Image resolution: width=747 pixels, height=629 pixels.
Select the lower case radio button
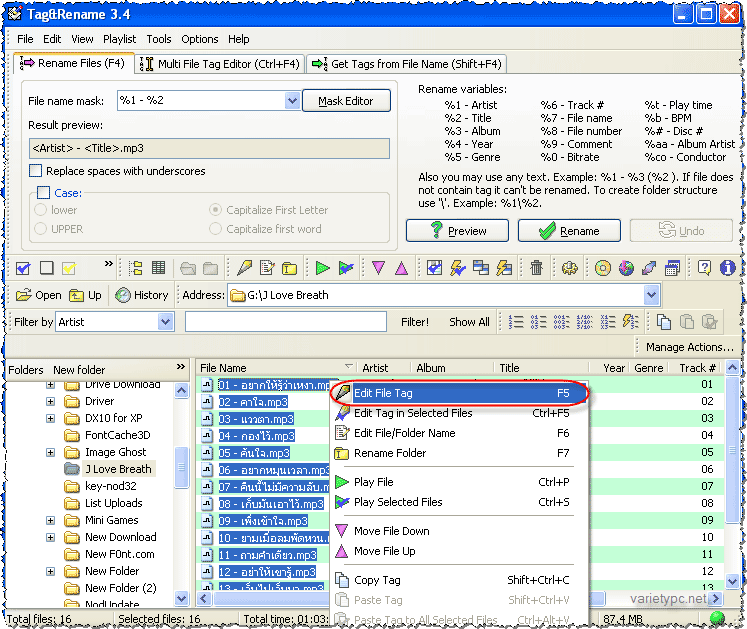coord(40,210)
